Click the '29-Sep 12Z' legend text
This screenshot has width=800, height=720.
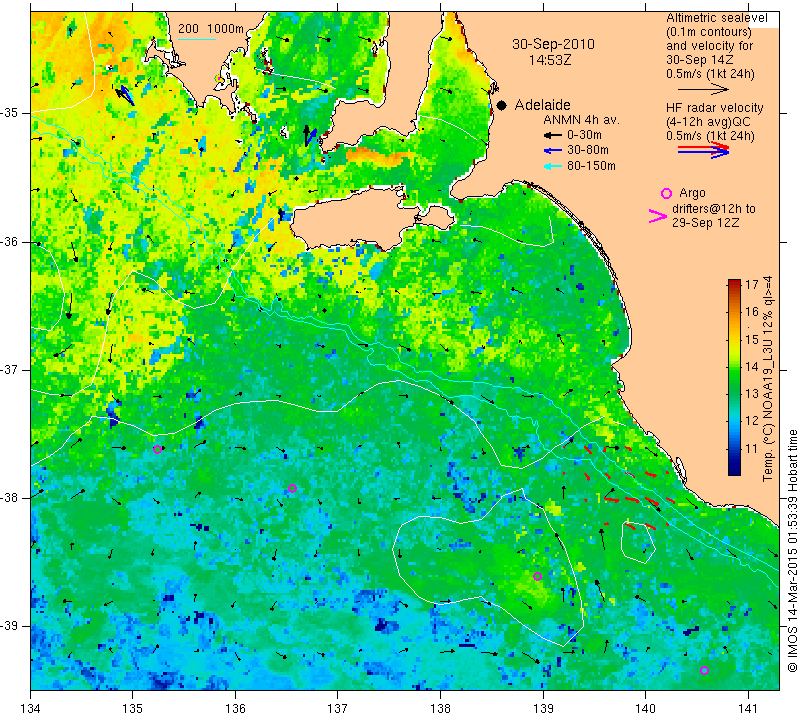[706, 223]
